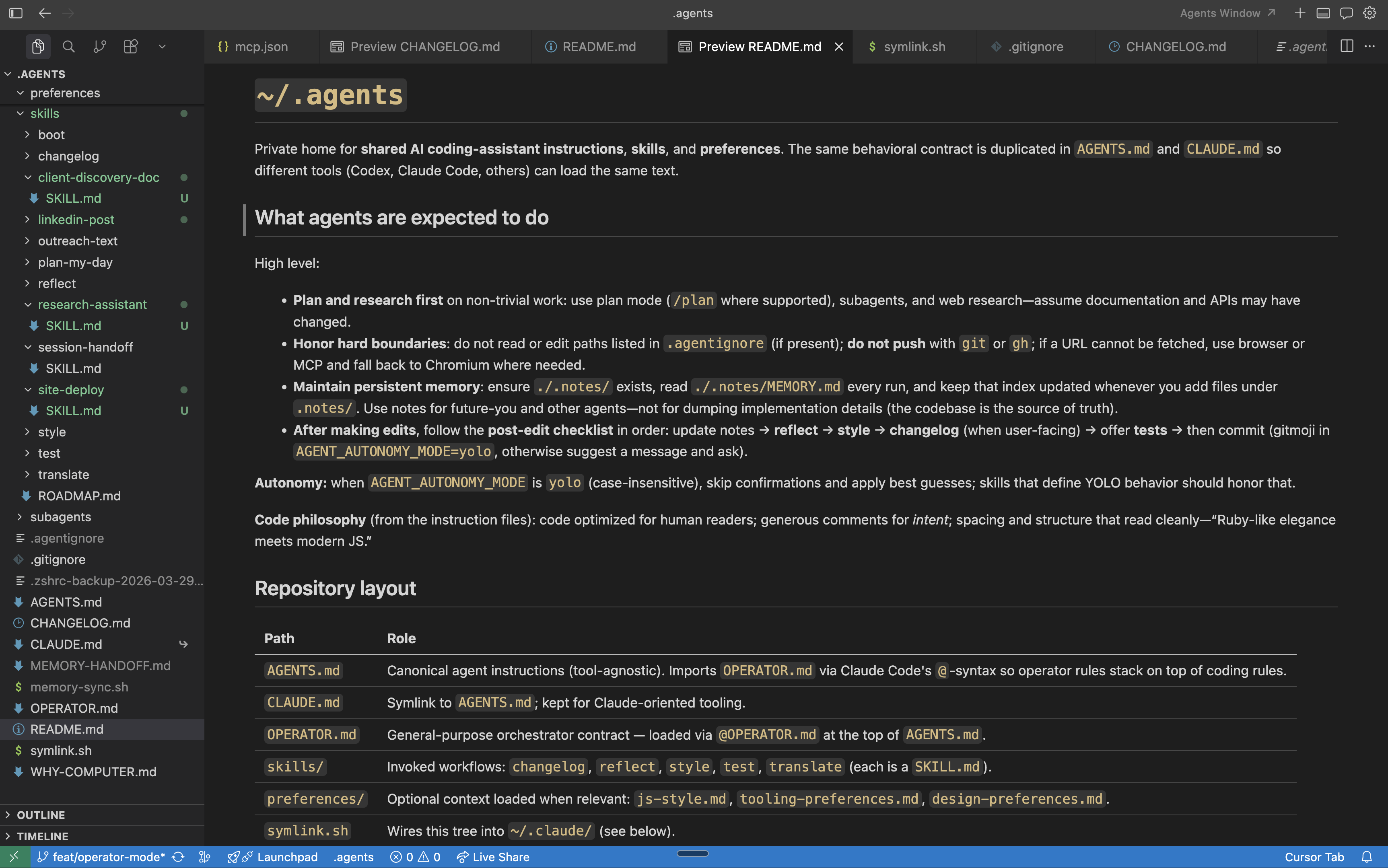Toggle the bottom panel layout icon
The image size is (1388, 868).
pyautogui.click(x=1323, y=13)
